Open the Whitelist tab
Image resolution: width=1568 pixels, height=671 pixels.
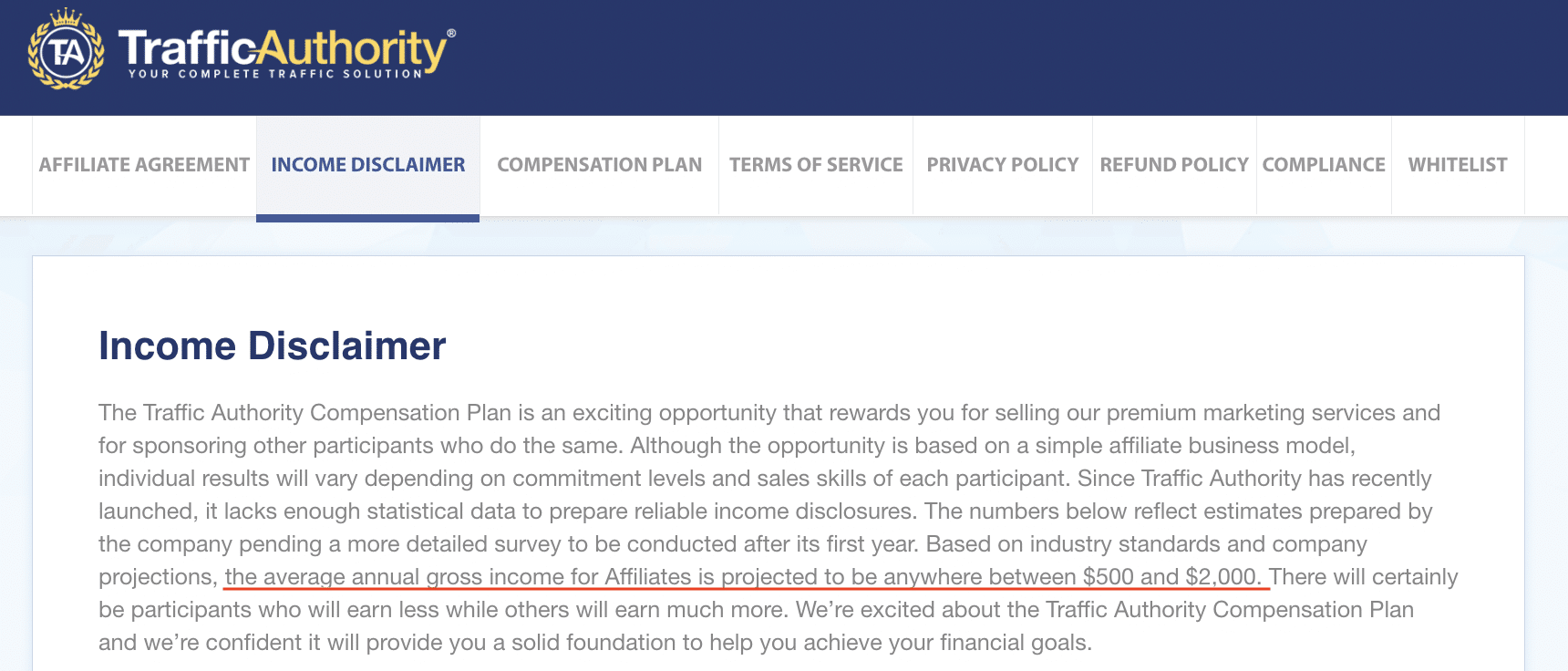[1458, 165]
